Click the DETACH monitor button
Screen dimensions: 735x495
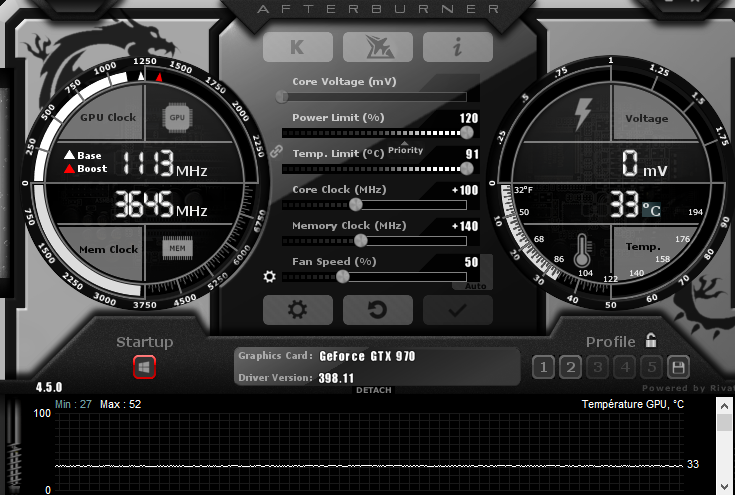click(374, 390)
